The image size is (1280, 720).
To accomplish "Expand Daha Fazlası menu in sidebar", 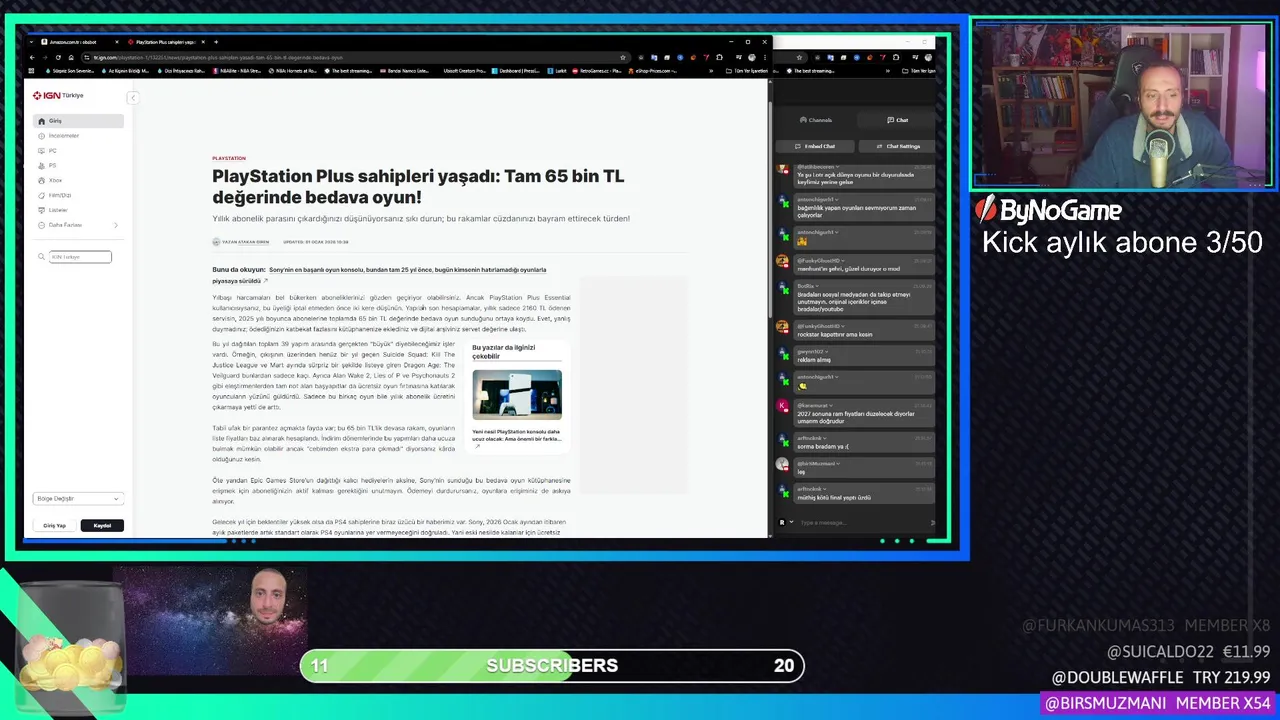I will [78, 225].
